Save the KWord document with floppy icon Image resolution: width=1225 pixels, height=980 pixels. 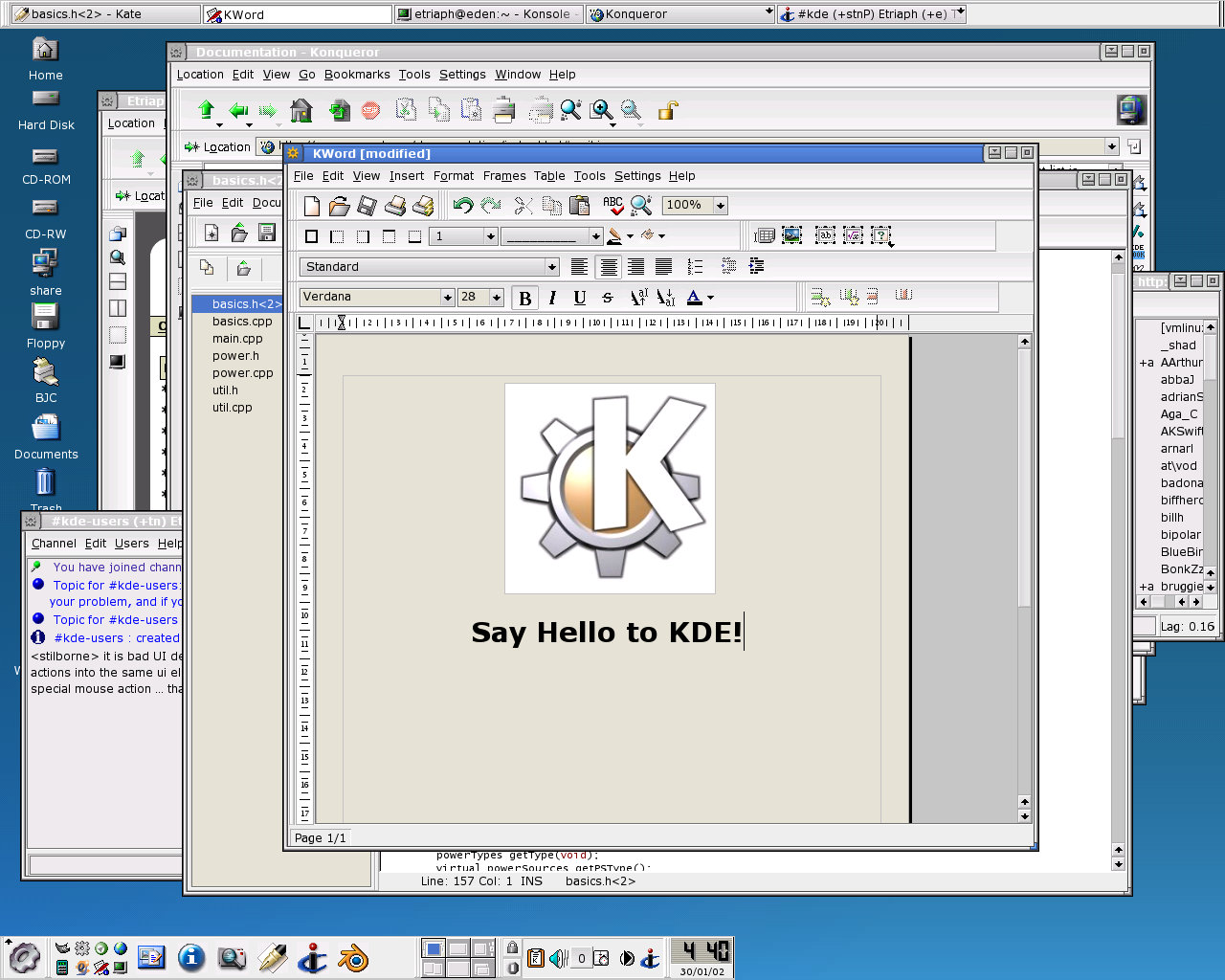coord(367,206)
